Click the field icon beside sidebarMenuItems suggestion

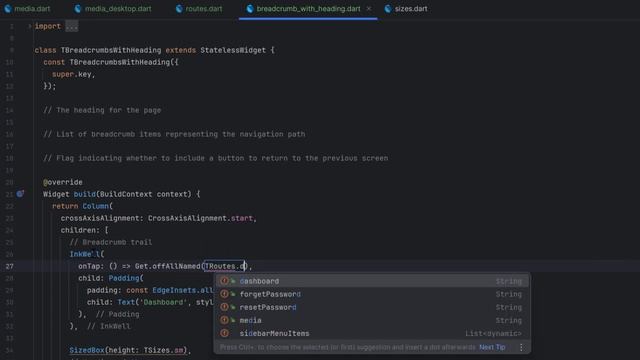pyautogui.click(x=224, y=333)
